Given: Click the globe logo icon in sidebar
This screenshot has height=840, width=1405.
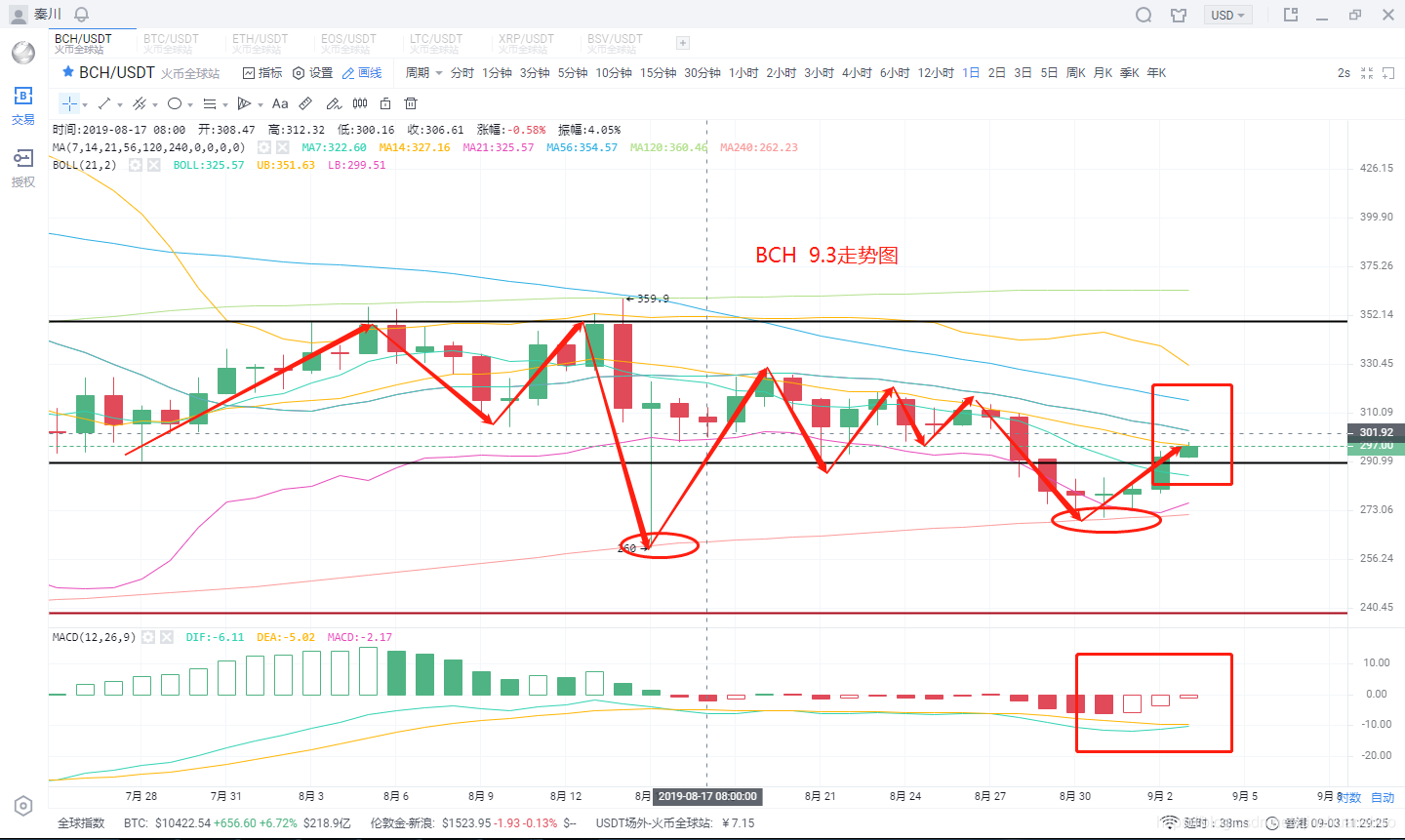Looking at the screenshot, I should pos(23,52).
